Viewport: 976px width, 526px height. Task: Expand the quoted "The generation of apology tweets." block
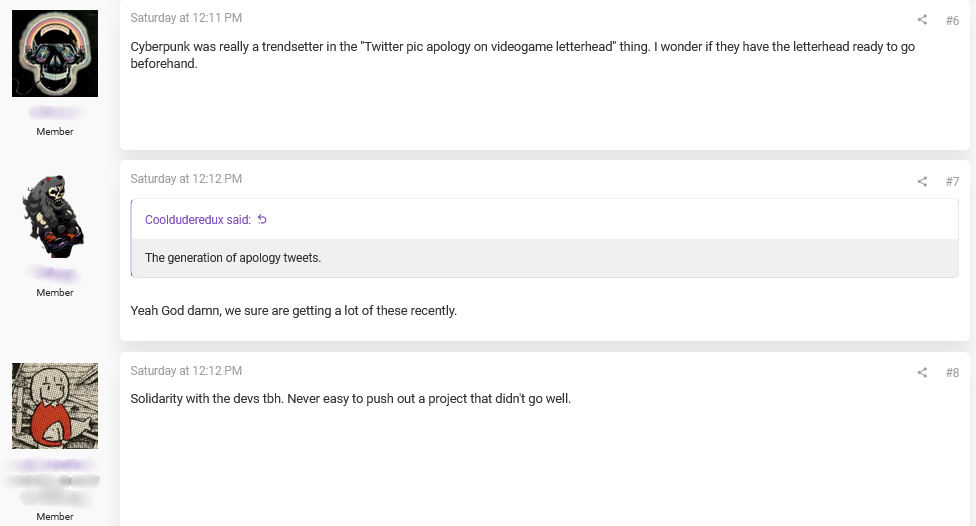click(544, 258)
